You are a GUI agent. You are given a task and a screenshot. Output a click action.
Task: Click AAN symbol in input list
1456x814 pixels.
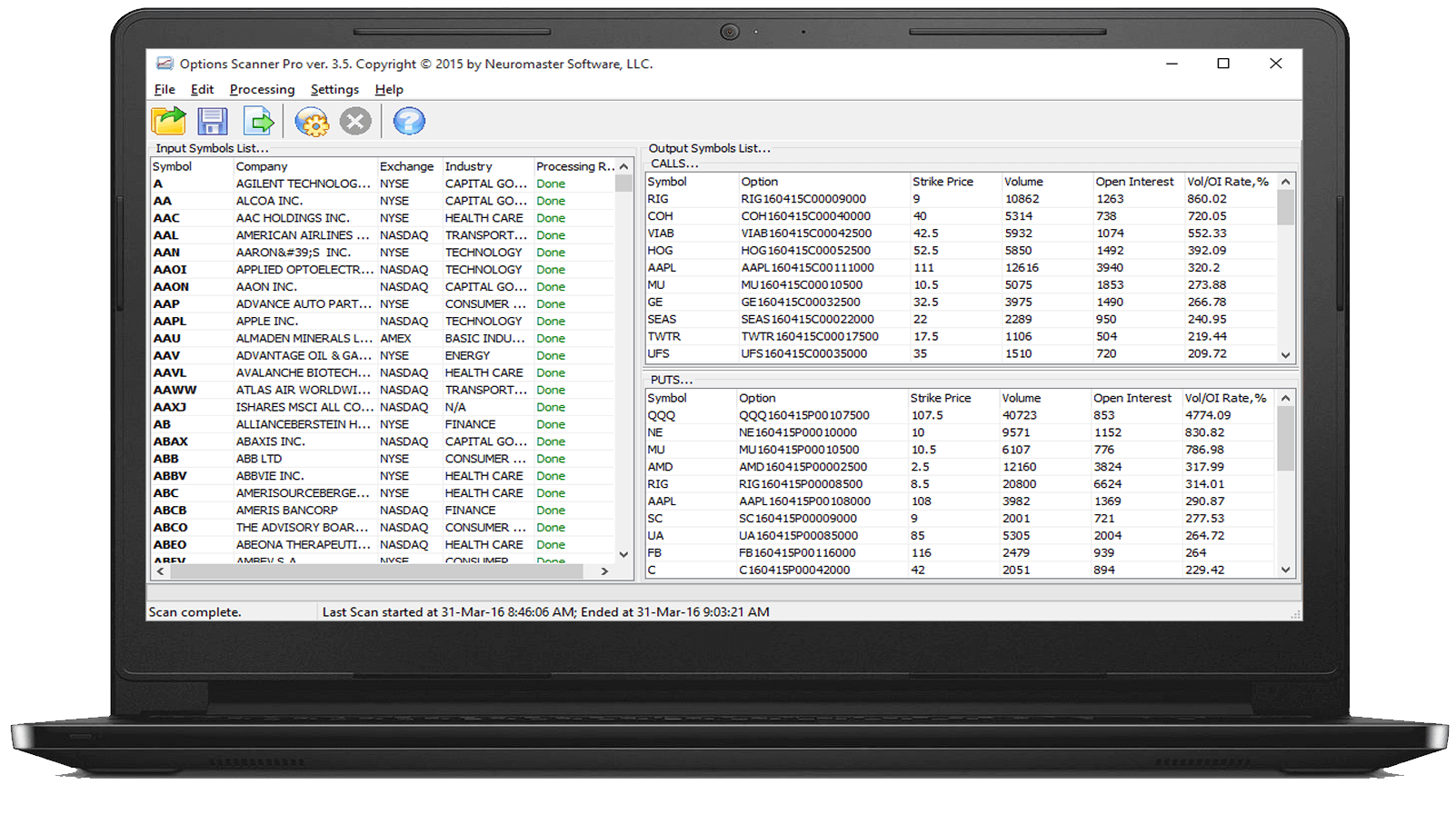(x=166, y=253)
